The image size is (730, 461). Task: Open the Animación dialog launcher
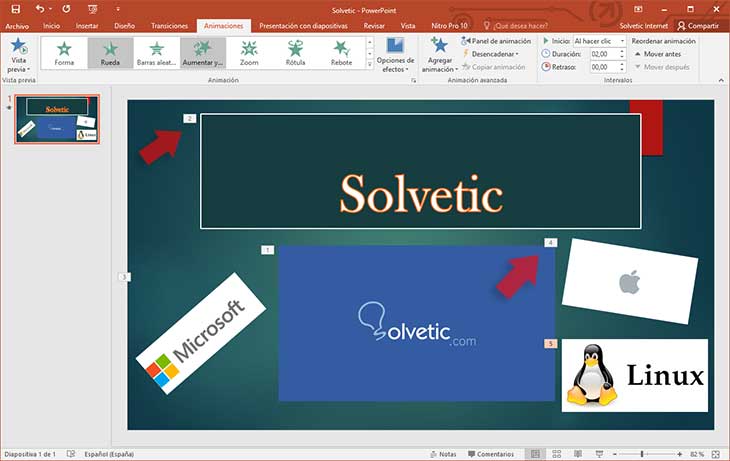tap(413, 81)
